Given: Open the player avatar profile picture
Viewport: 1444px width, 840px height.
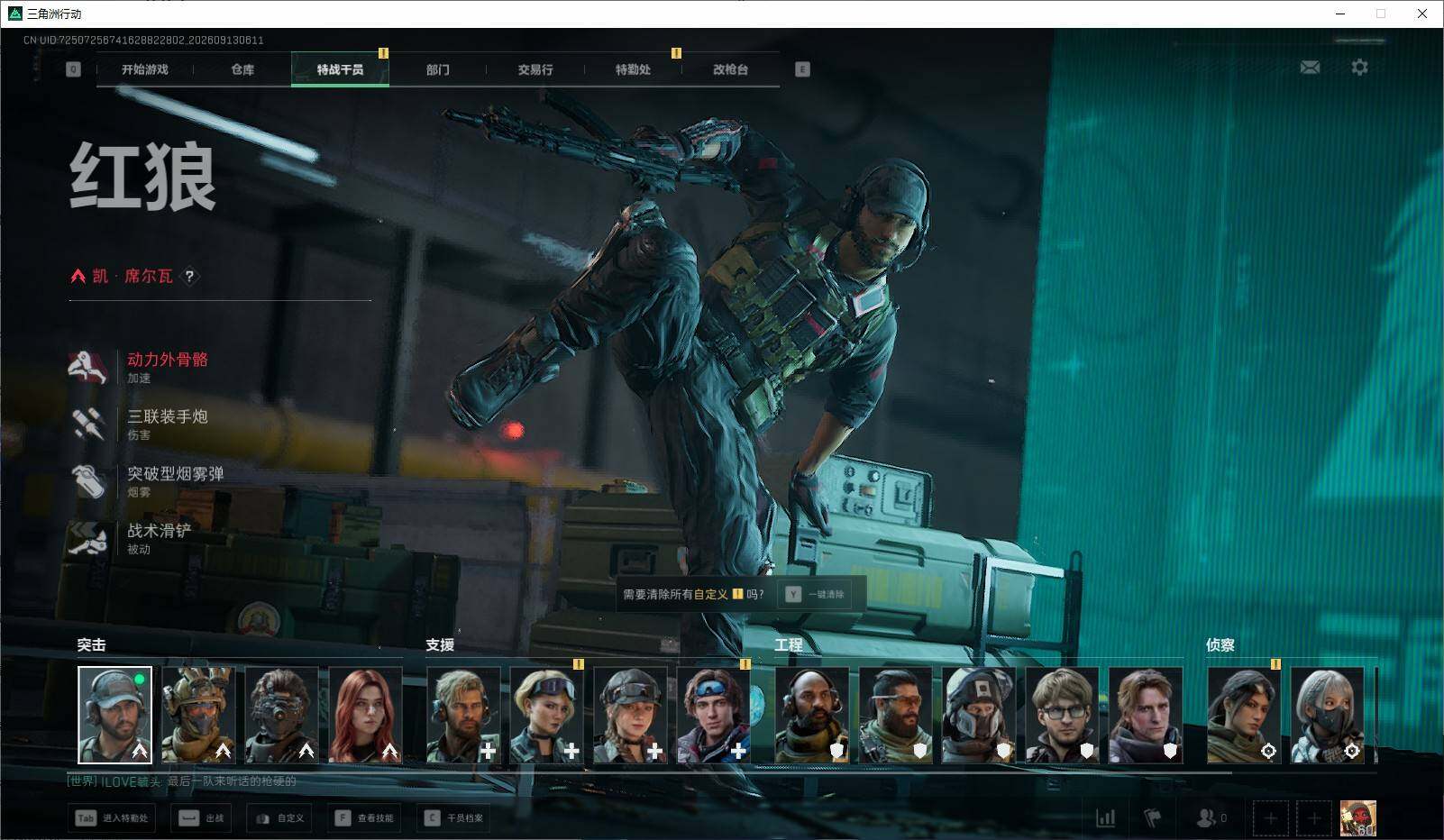Looking at the screenshot, I should pos(1357,818).
